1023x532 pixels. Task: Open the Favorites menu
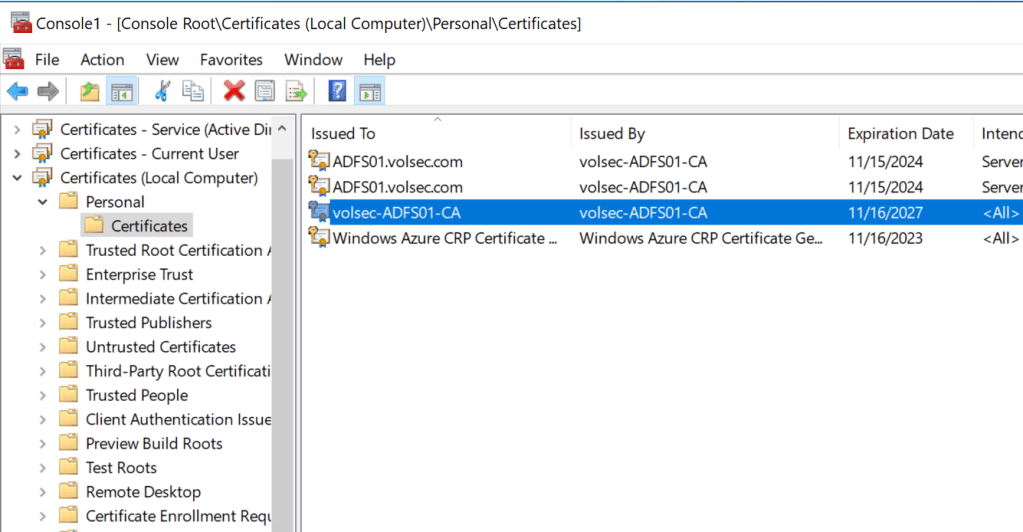pyautogui.click(x=231, y=60)
